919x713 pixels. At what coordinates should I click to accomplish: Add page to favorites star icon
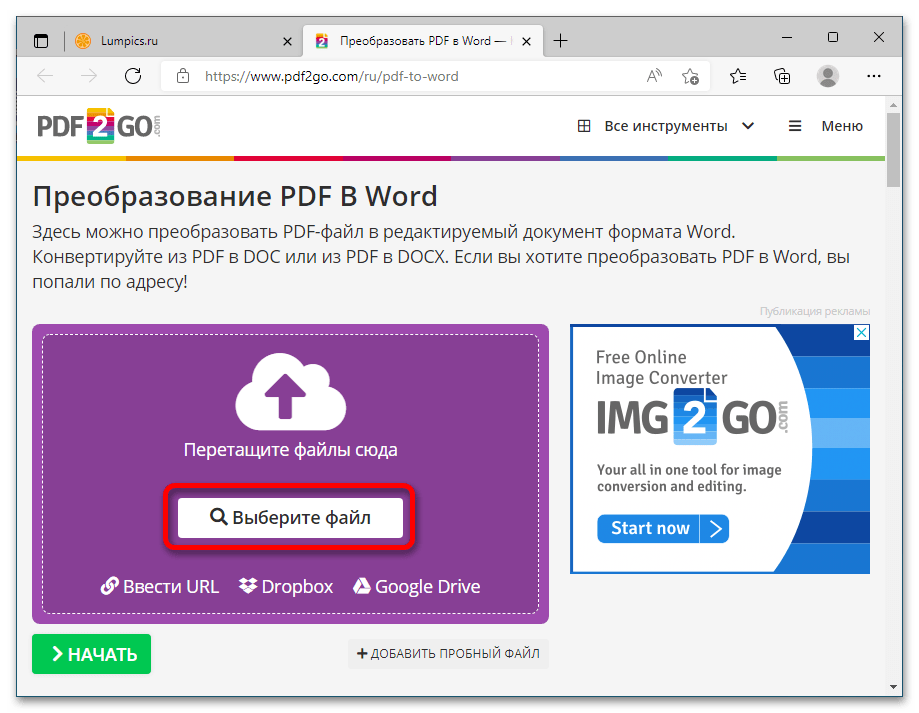point(690,76)
